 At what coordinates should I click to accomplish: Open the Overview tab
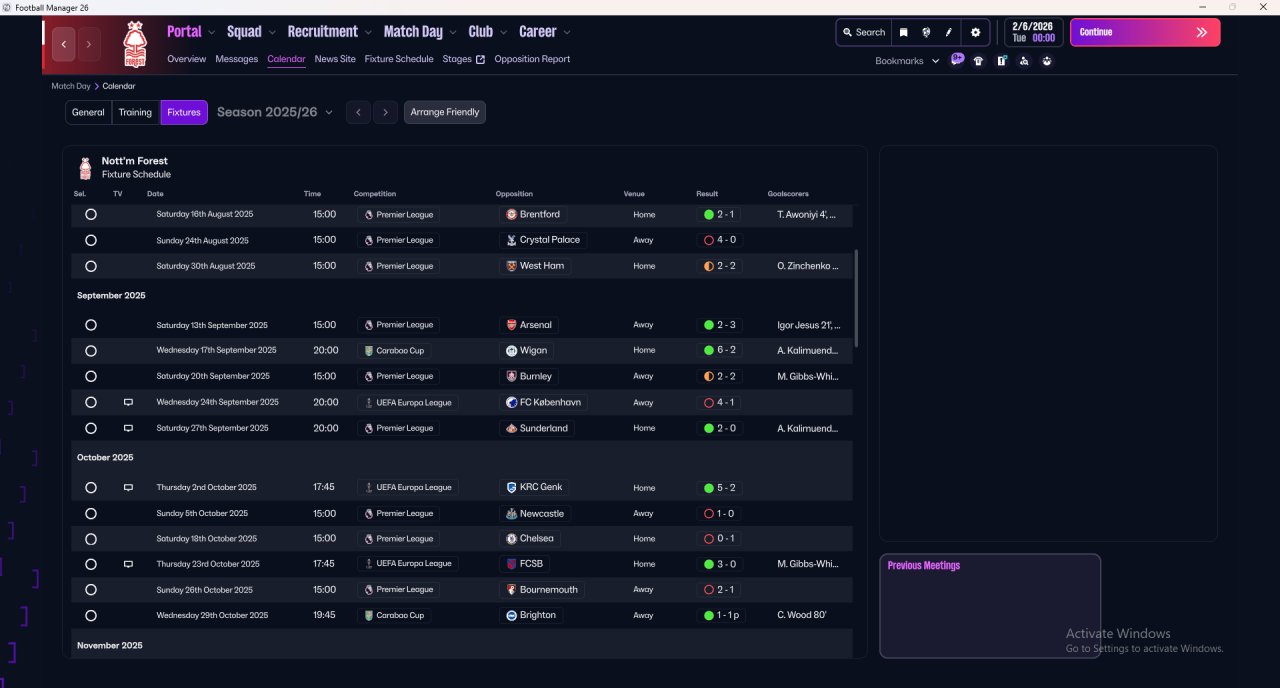[186, 59]
